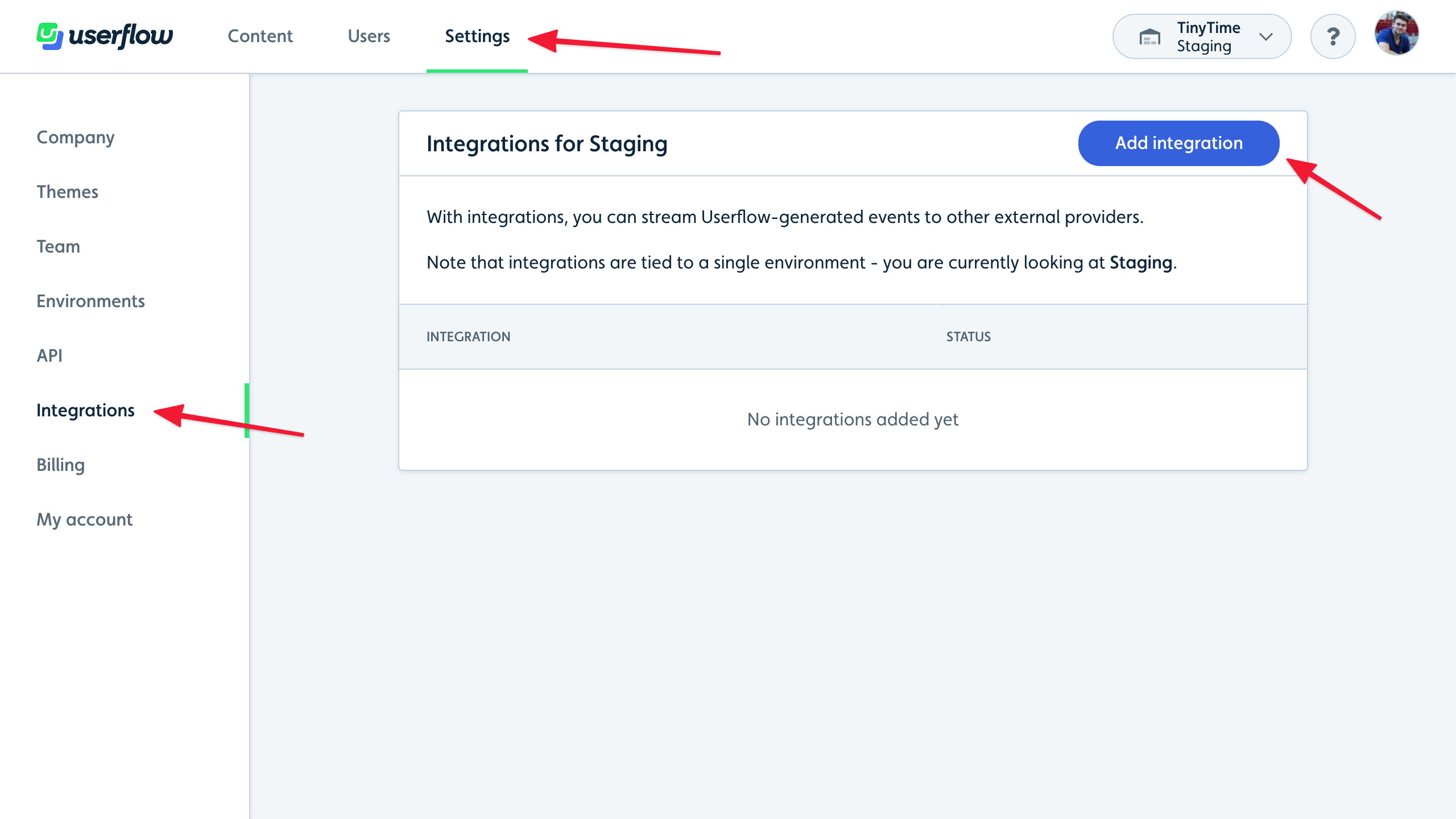The image size is (1456, 819).
Task: Click Add integration button
Action: tap(1179, 143)
